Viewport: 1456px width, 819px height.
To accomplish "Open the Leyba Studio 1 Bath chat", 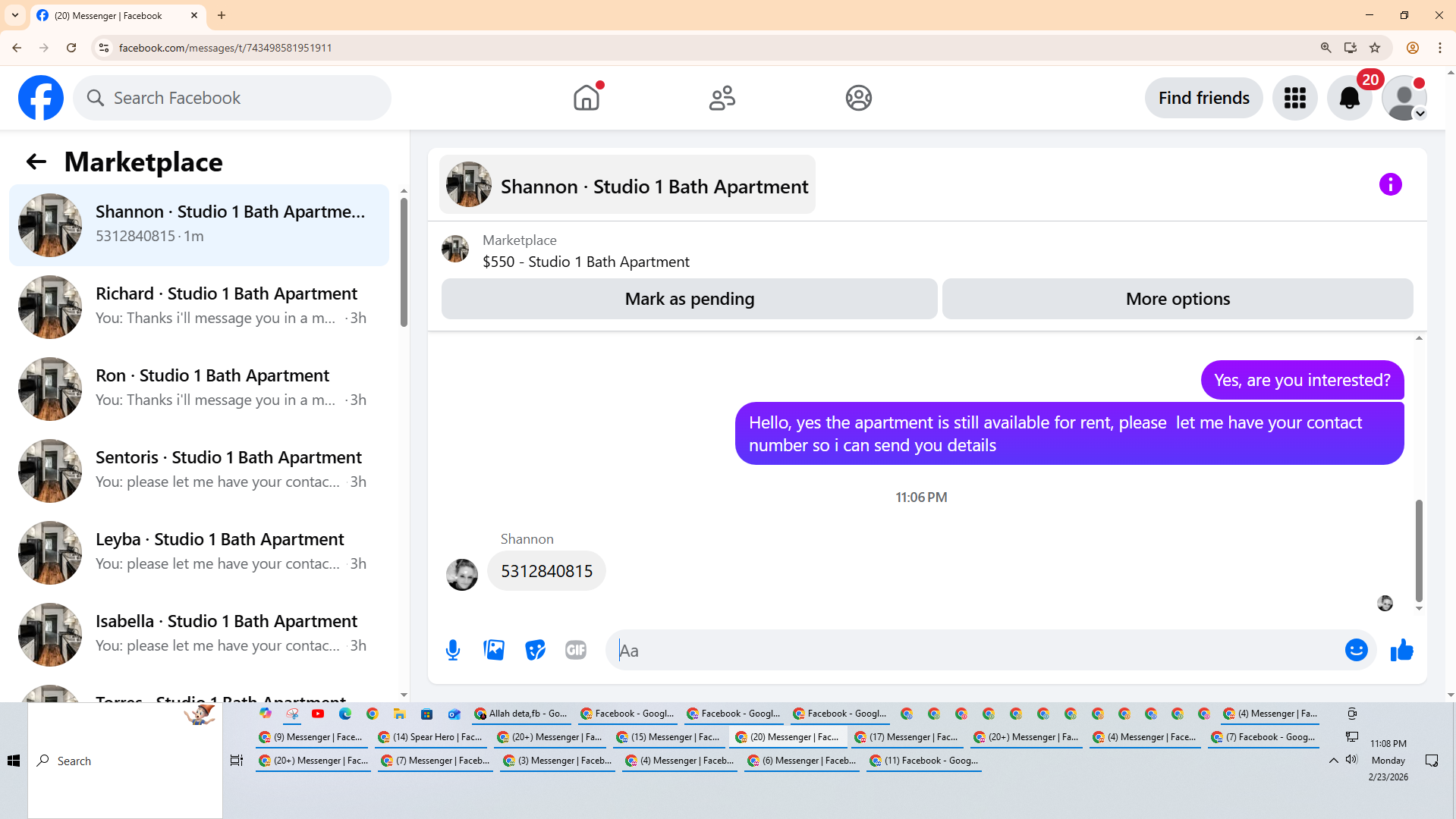I will [x=199, y=552].
